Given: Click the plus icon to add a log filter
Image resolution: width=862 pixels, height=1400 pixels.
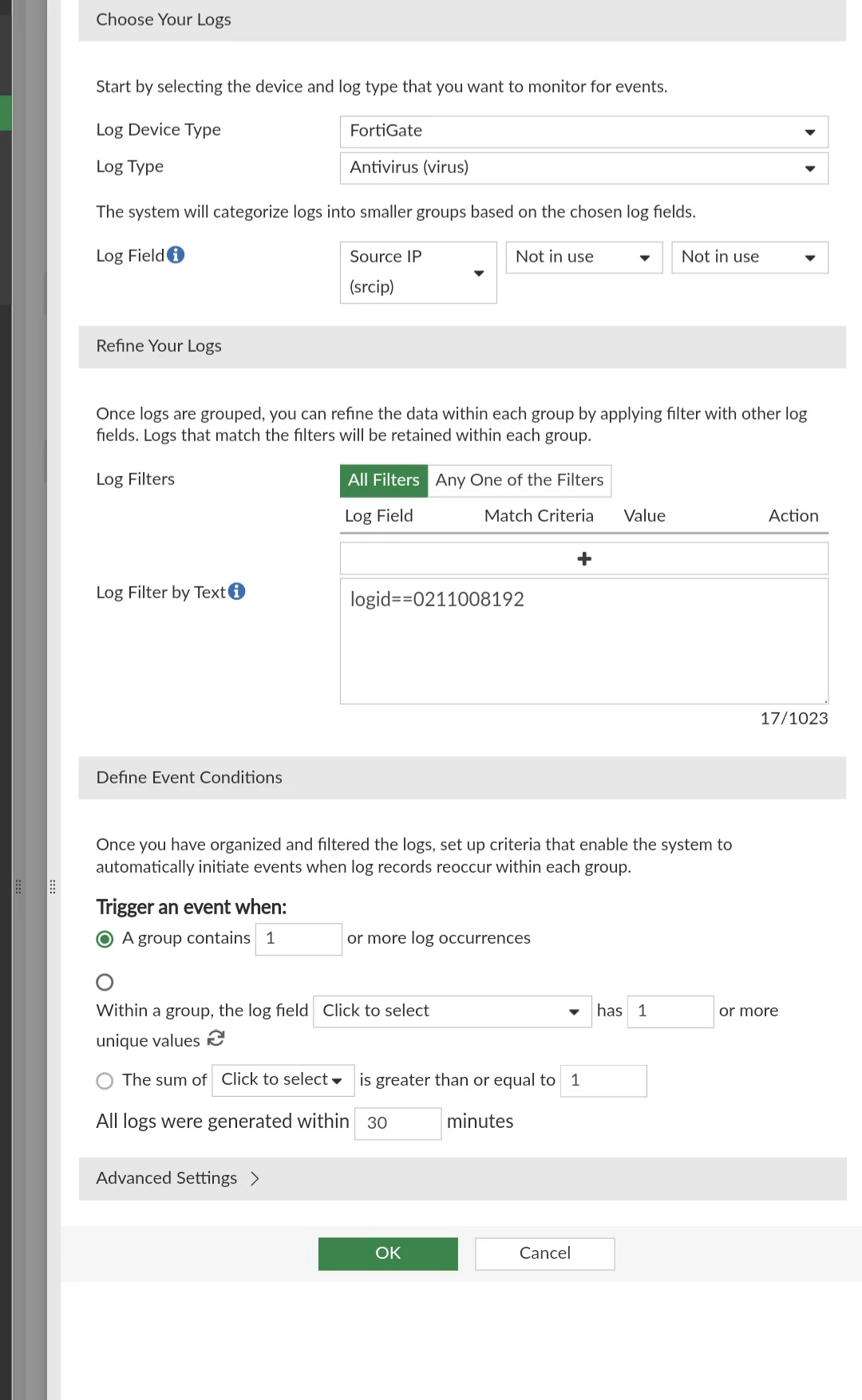Looking at the screenshot, I should (584, 558).
